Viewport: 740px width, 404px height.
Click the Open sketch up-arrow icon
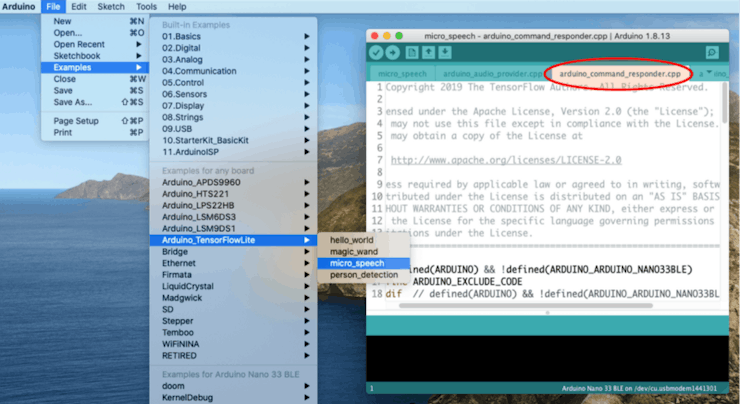pos(429,52)
